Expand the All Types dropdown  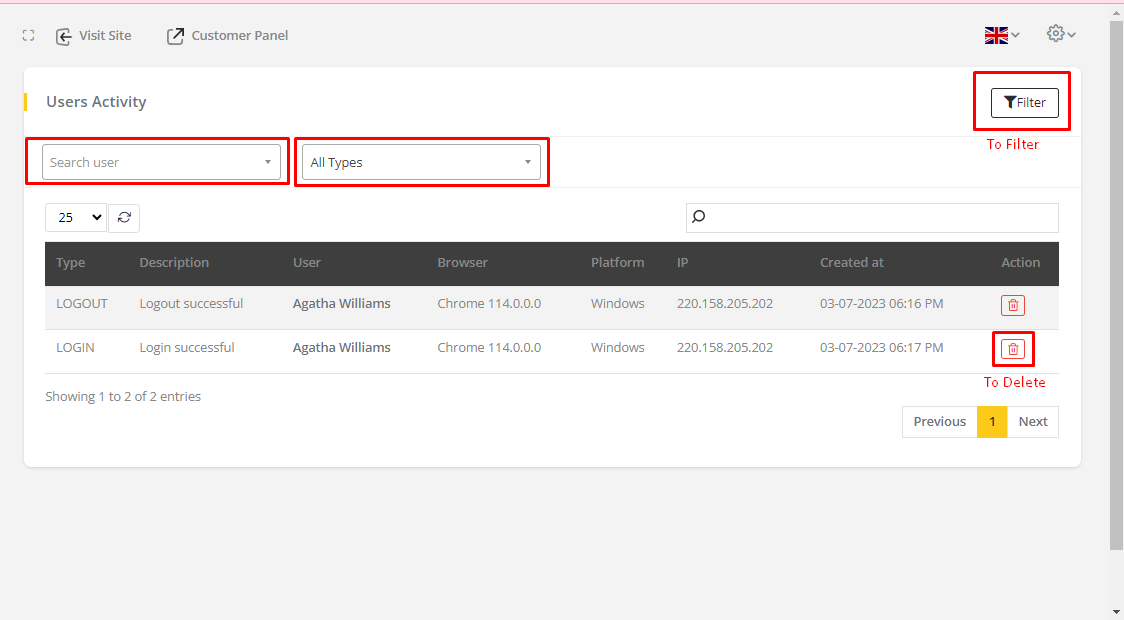(x=421, y=162)
